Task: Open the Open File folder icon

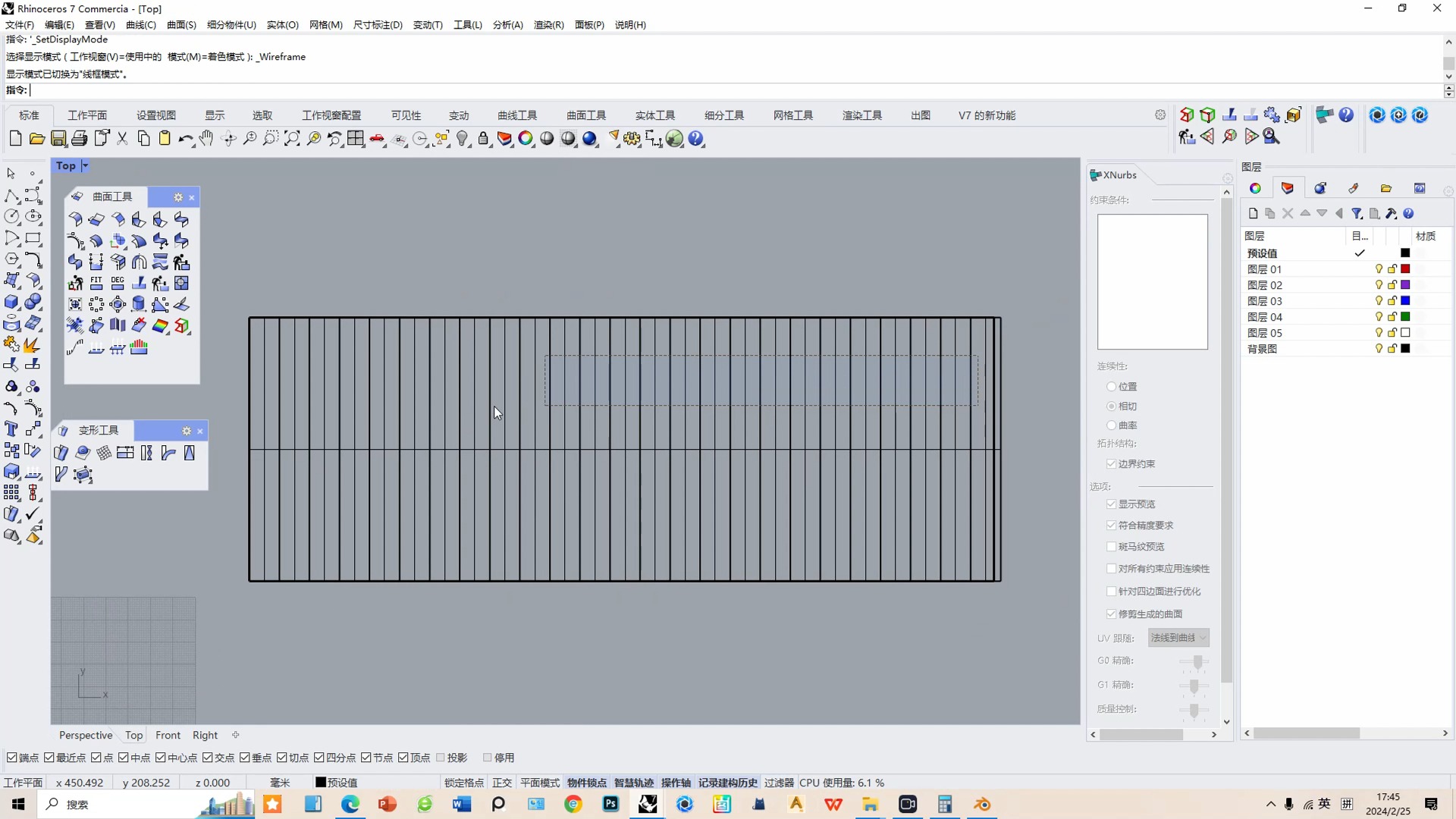Action: click(36, 139)
